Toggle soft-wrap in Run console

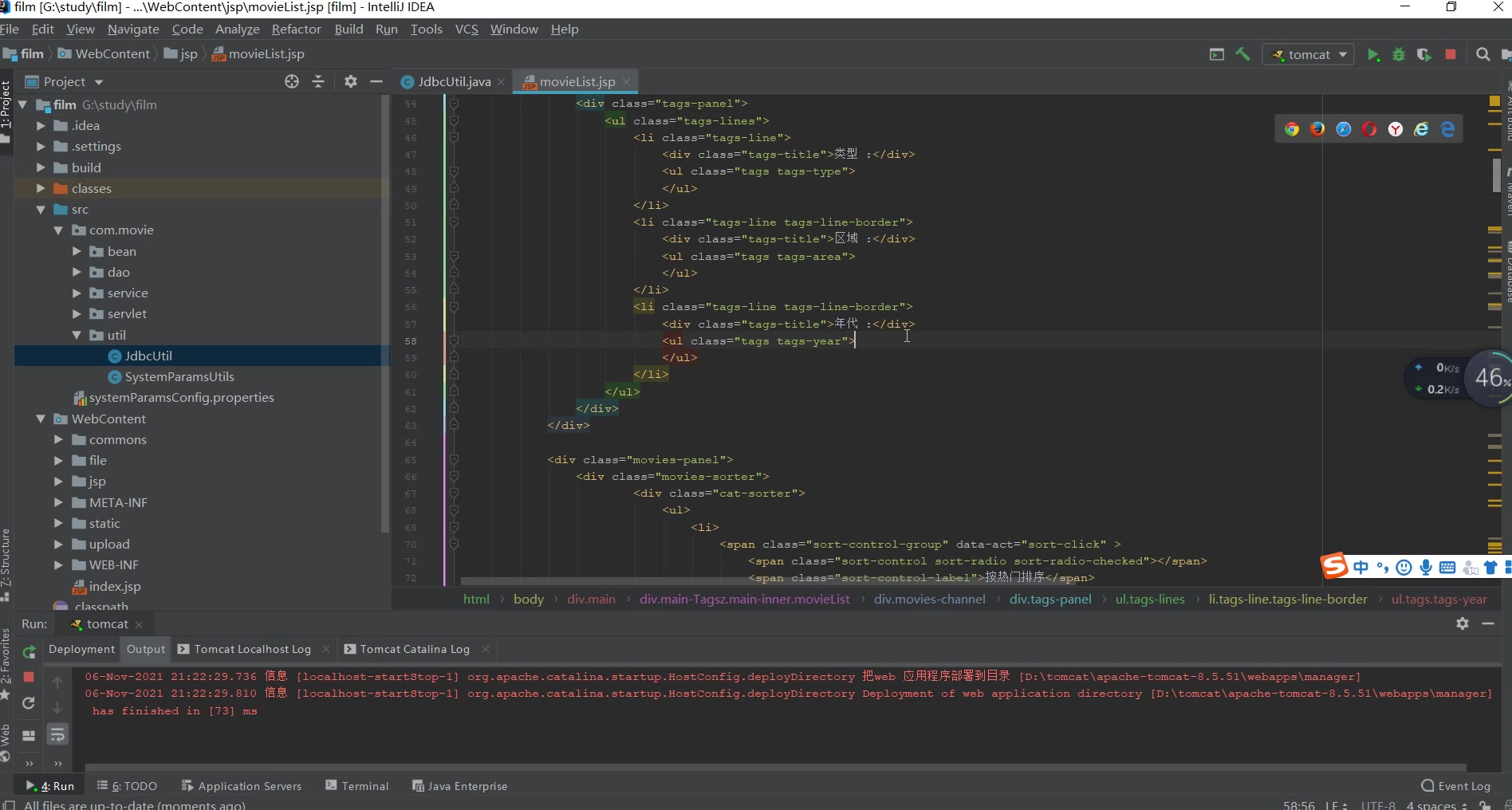pyautogui.click(x=57, y=735)
